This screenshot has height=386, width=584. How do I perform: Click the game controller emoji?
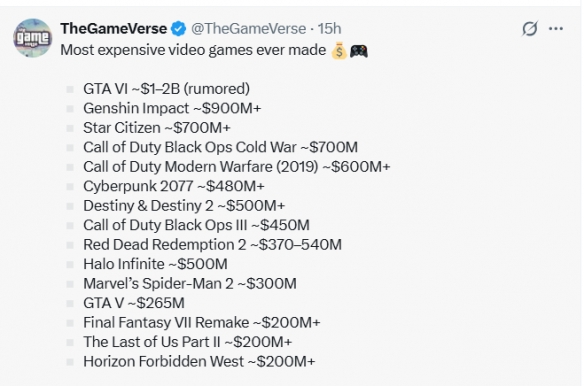click(x=359, y=51)
